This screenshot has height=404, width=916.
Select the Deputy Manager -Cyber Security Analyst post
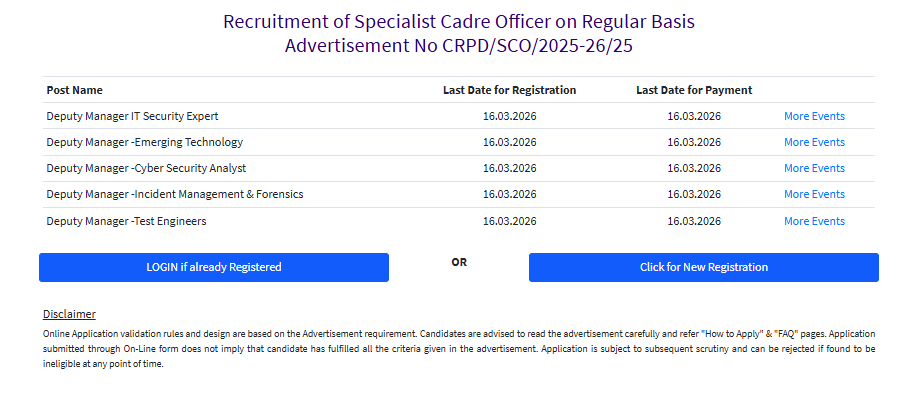pyautogui.click(x=146, y=168)
